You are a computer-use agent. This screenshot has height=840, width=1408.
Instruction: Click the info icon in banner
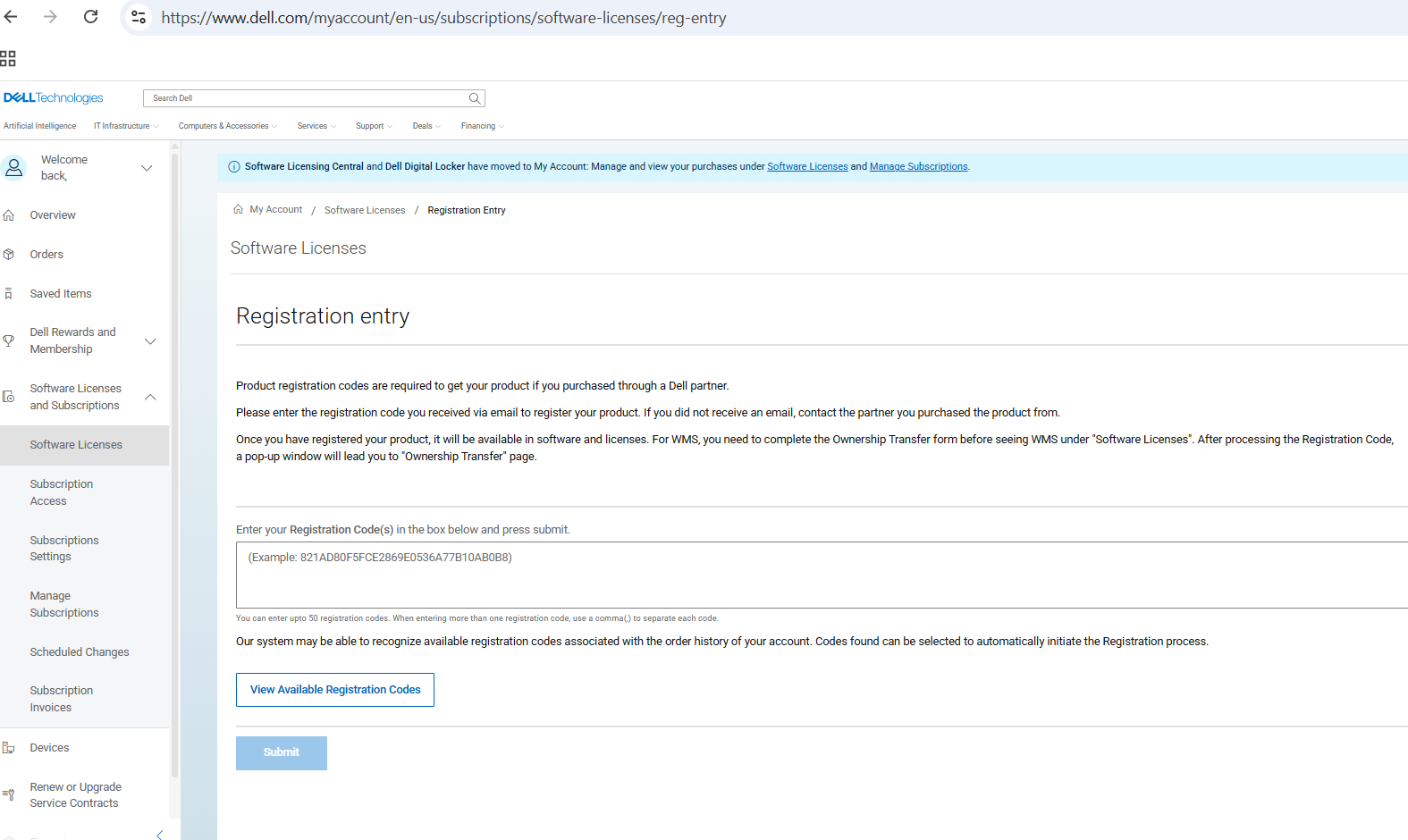coord(234,166)
